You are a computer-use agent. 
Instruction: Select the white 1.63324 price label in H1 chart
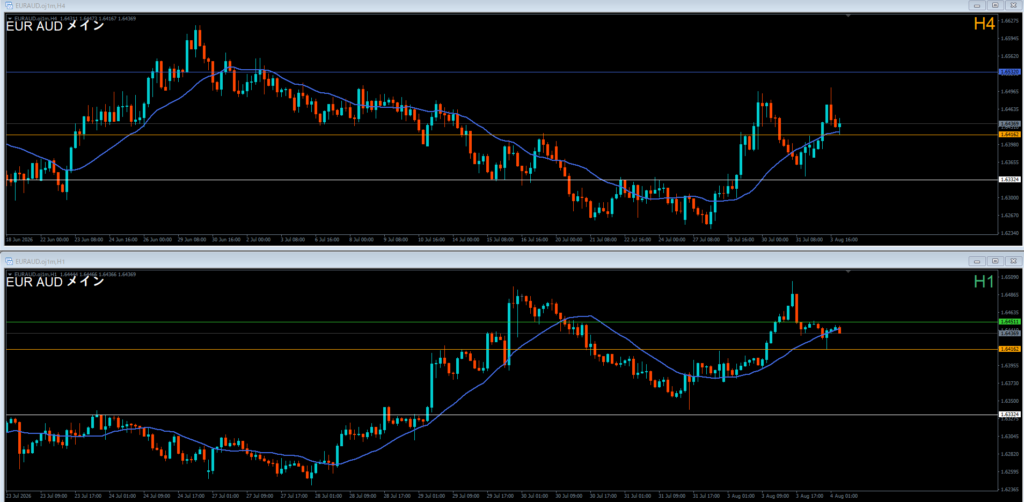coord(1010,415)
